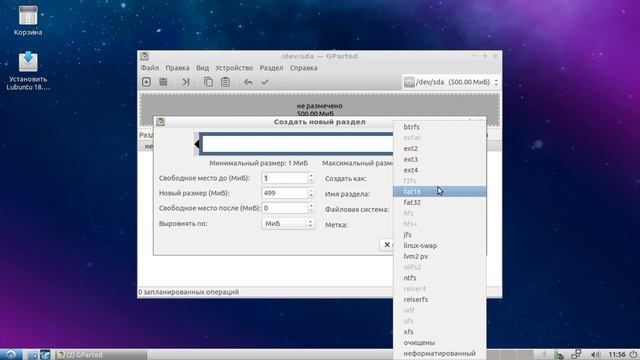Click the Установить Lubuntu 18 desktop icon
640x360 pixels.
pos(28,71)
